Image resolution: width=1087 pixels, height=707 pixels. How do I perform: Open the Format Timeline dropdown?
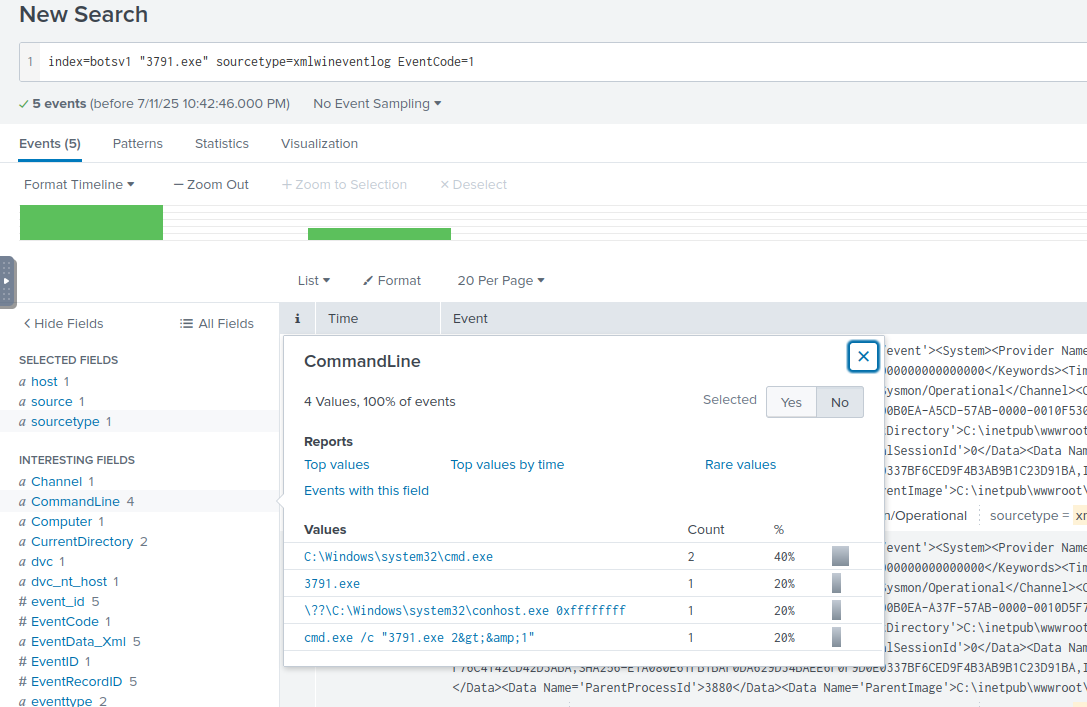[x=79, y=184]
